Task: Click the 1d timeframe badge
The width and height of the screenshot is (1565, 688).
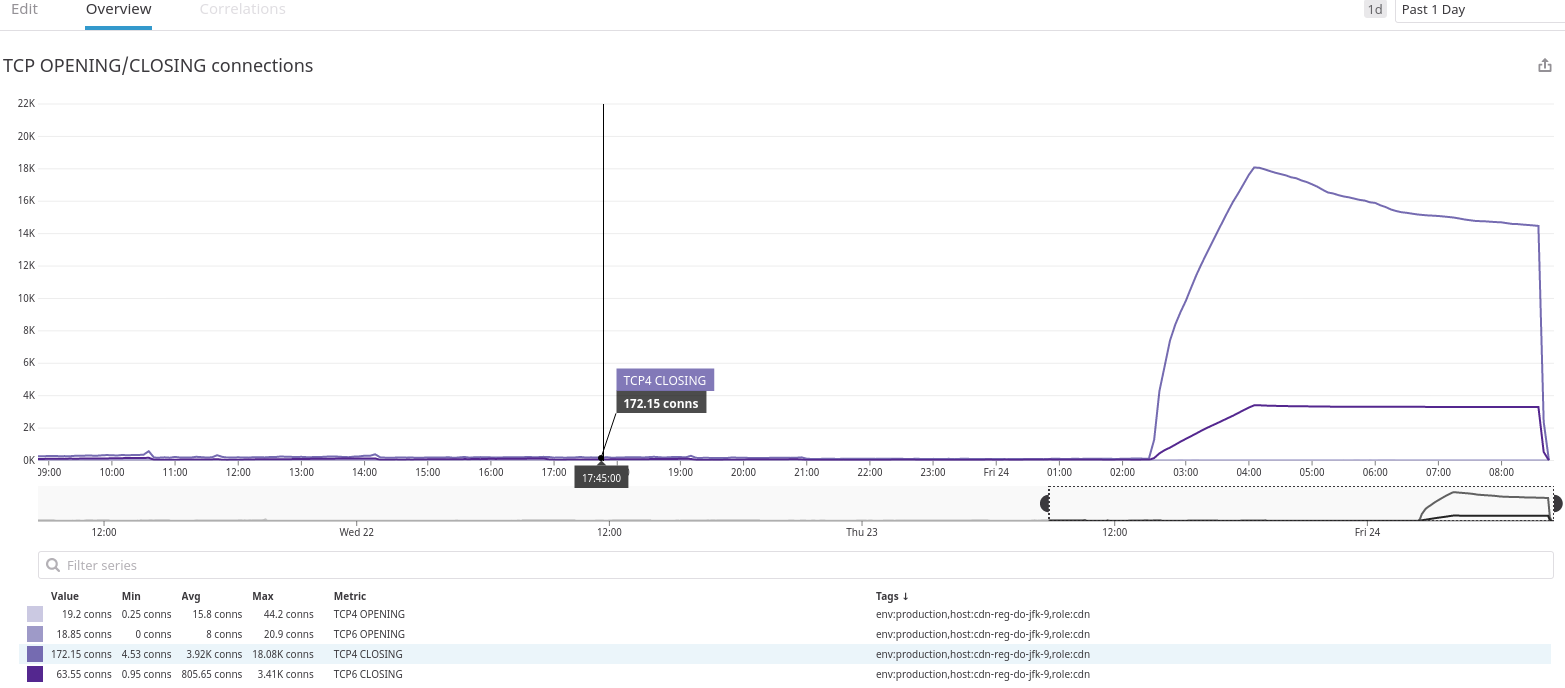Action: 1375,9
